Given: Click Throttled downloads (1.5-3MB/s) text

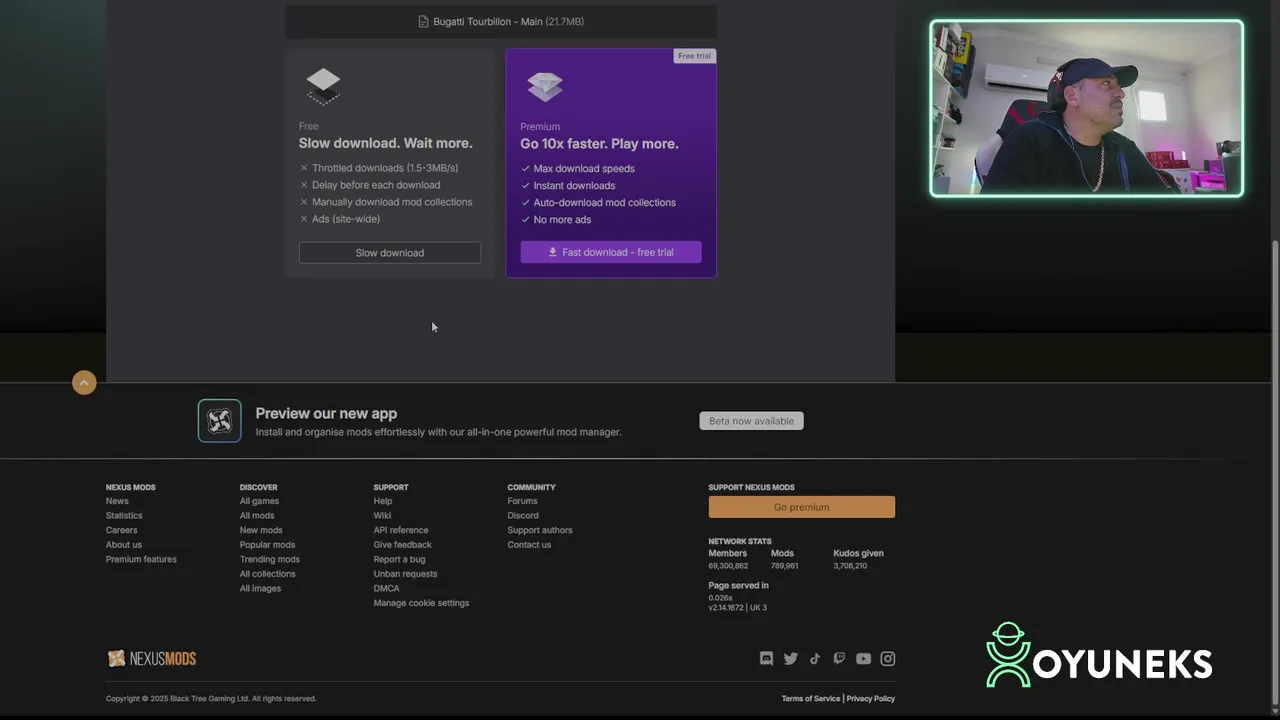Looking at the screenshot, I should (385, 168).
